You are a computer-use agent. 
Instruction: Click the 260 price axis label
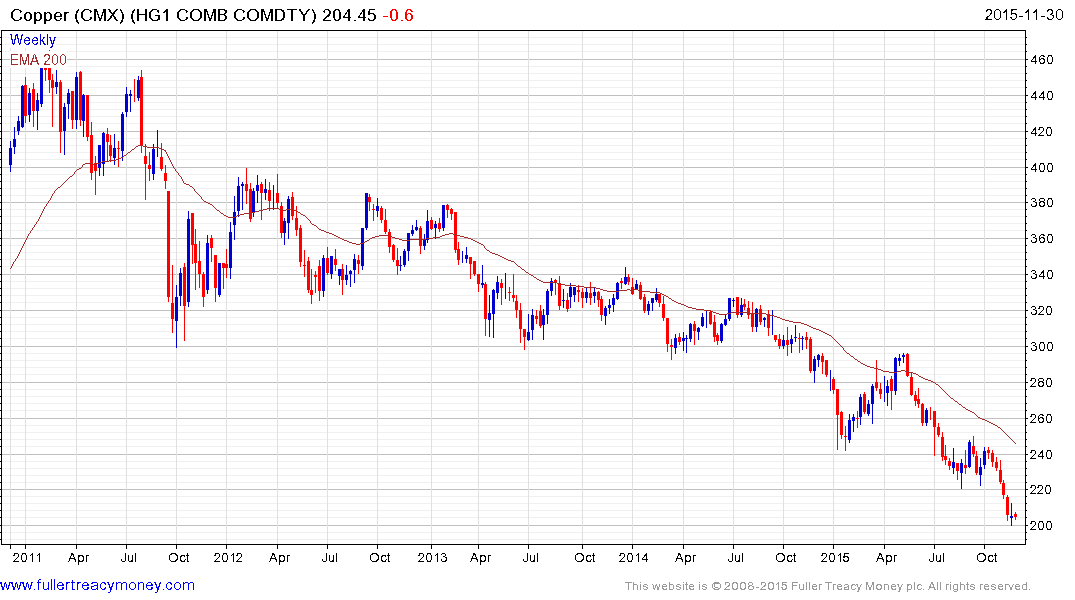coord(1041,418)
